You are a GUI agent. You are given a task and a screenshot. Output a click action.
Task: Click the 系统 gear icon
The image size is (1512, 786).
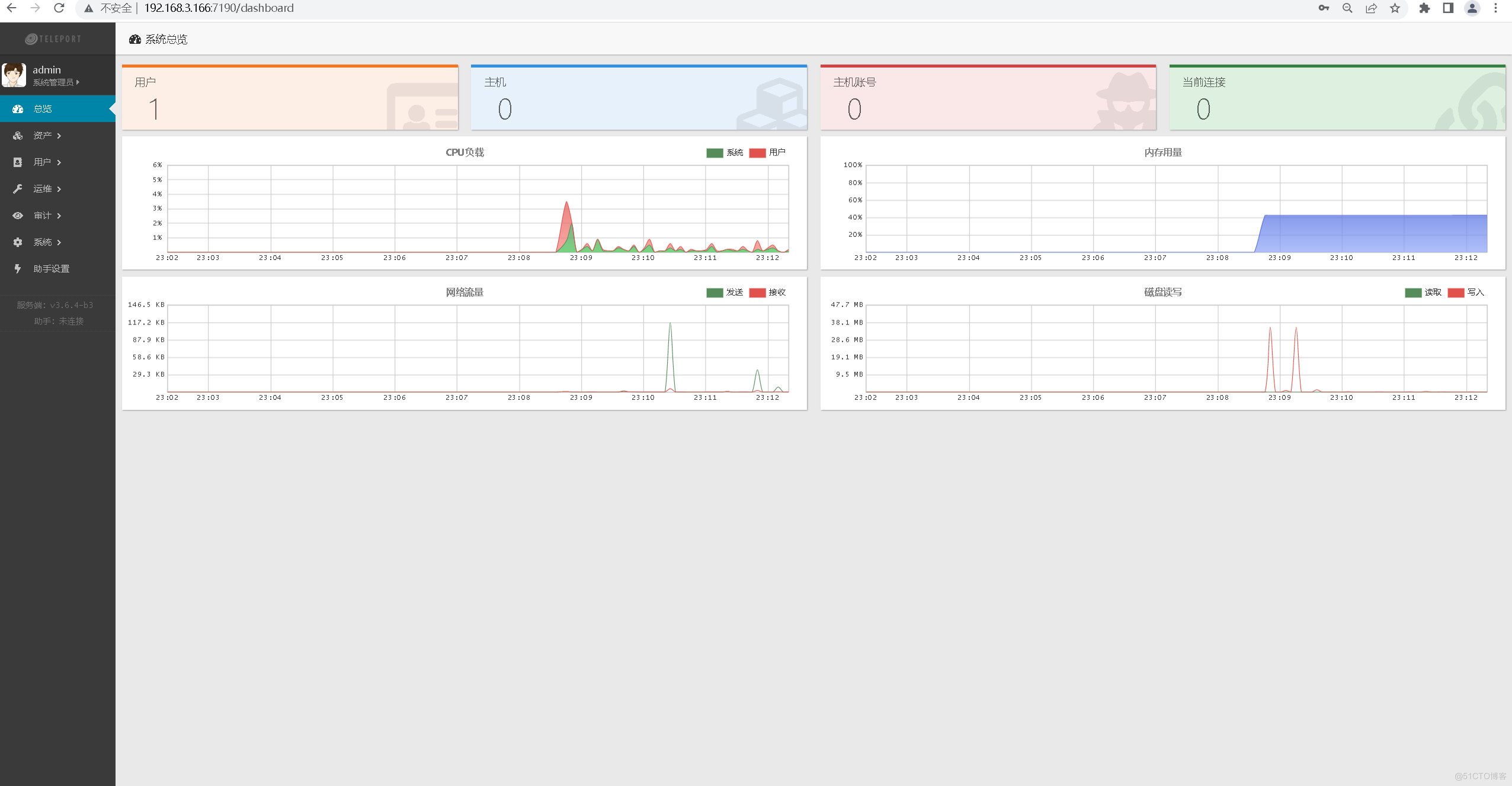(18, 242)
